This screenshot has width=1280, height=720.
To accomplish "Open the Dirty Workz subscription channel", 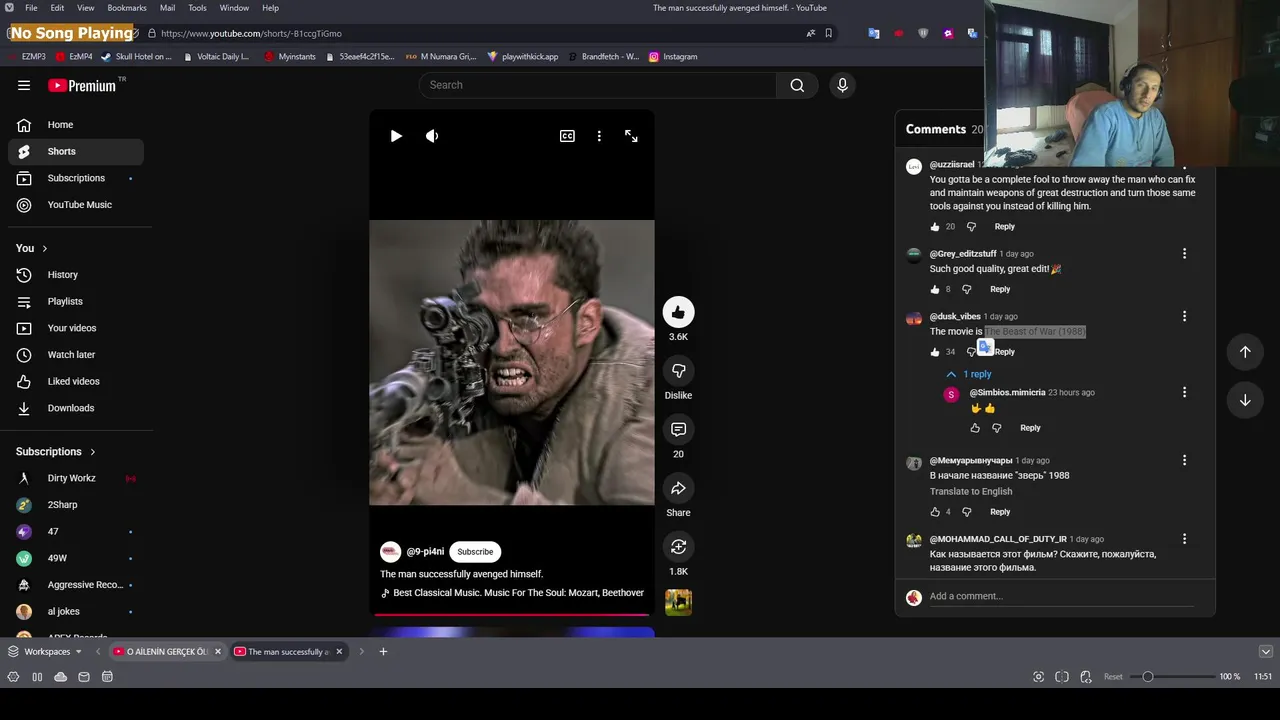I will 76,478.
